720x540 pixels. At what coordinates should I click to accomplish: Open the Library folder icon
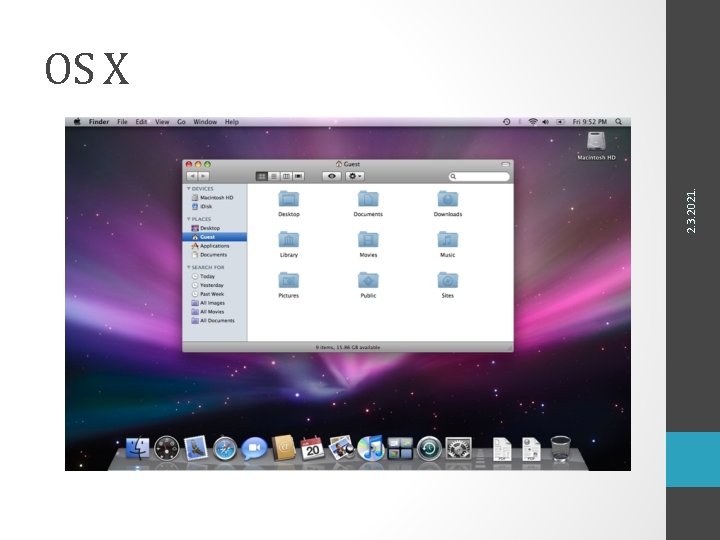288,239
